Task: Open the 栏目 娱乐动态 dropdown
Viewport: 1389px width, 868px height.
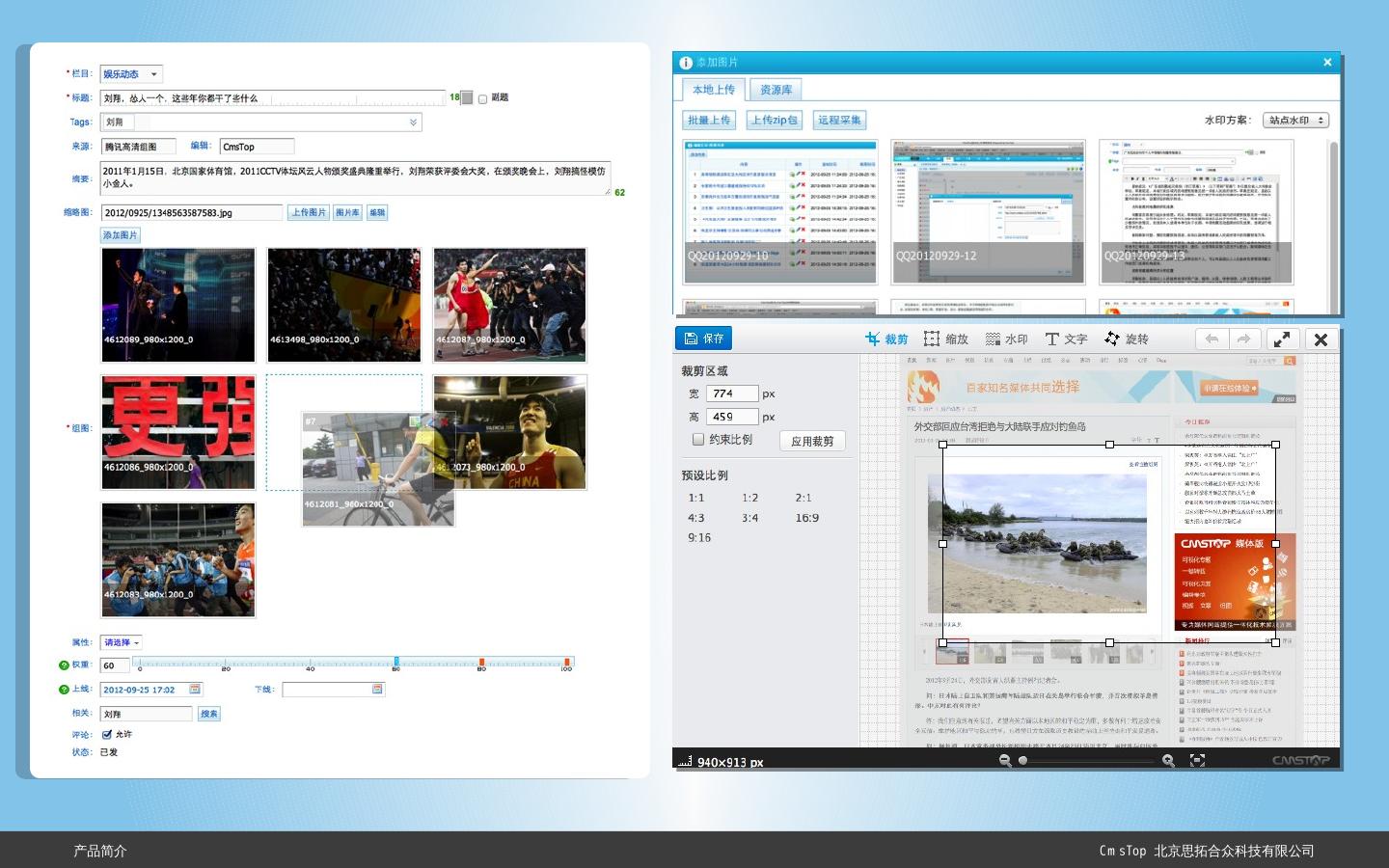Action: pyautogui.click(x=131, y=74)
